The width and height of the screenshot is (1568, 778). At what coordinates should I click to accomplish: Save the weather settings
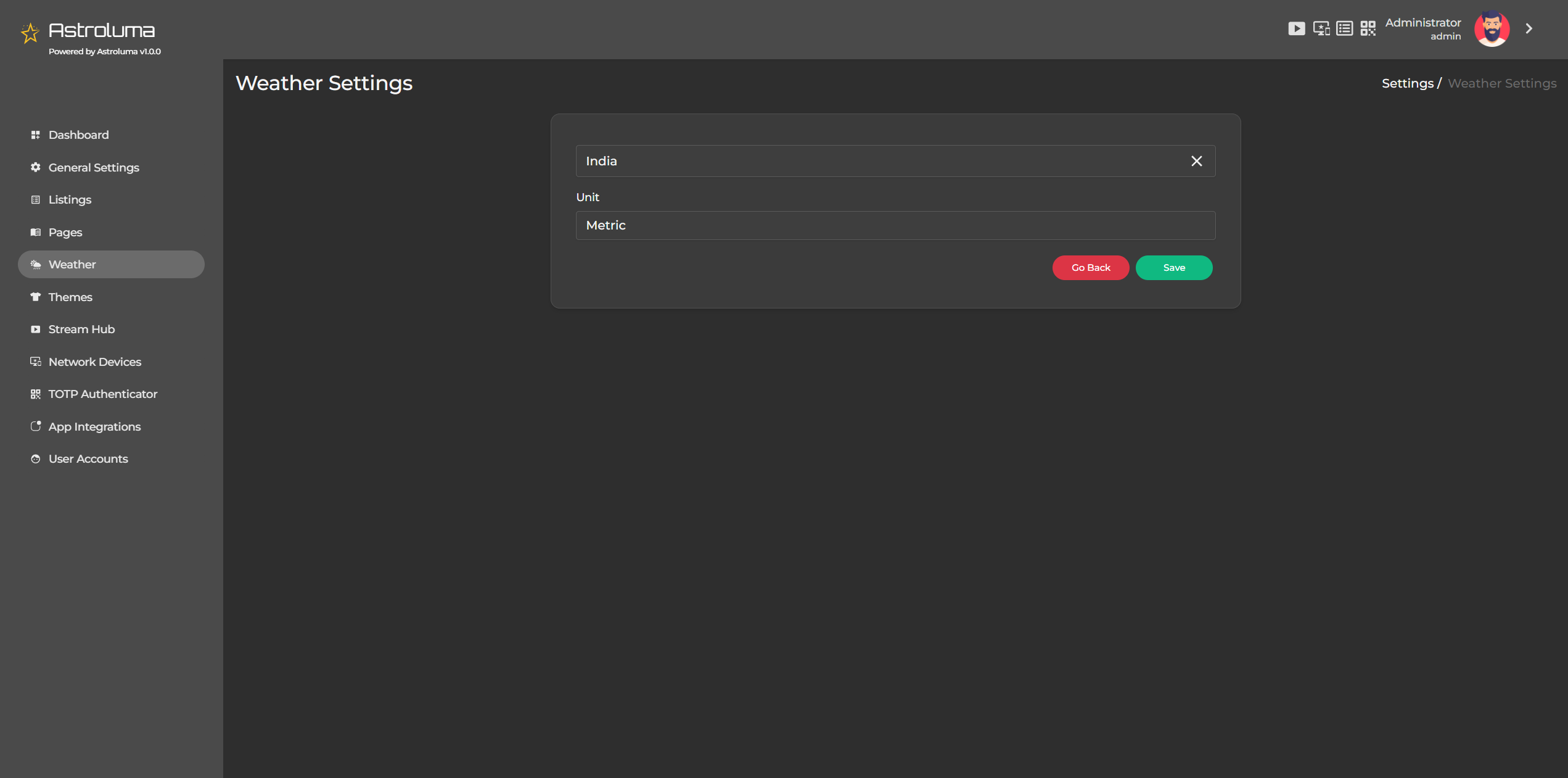[x=1173, y=268]
